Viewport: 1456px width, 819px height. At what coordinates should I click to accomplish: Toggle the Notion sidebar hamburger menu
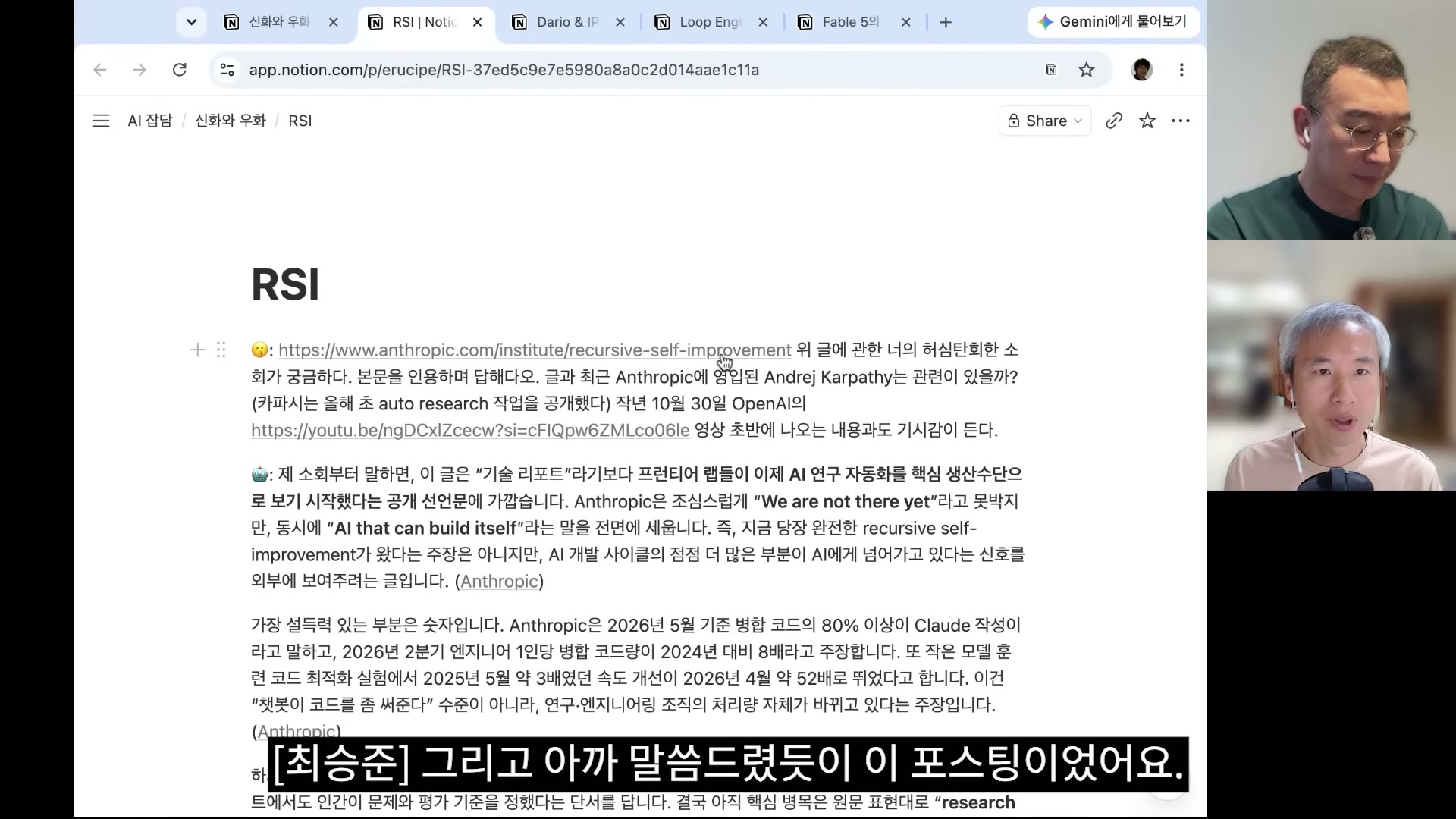pyautogui.click(x=101, y=121)
